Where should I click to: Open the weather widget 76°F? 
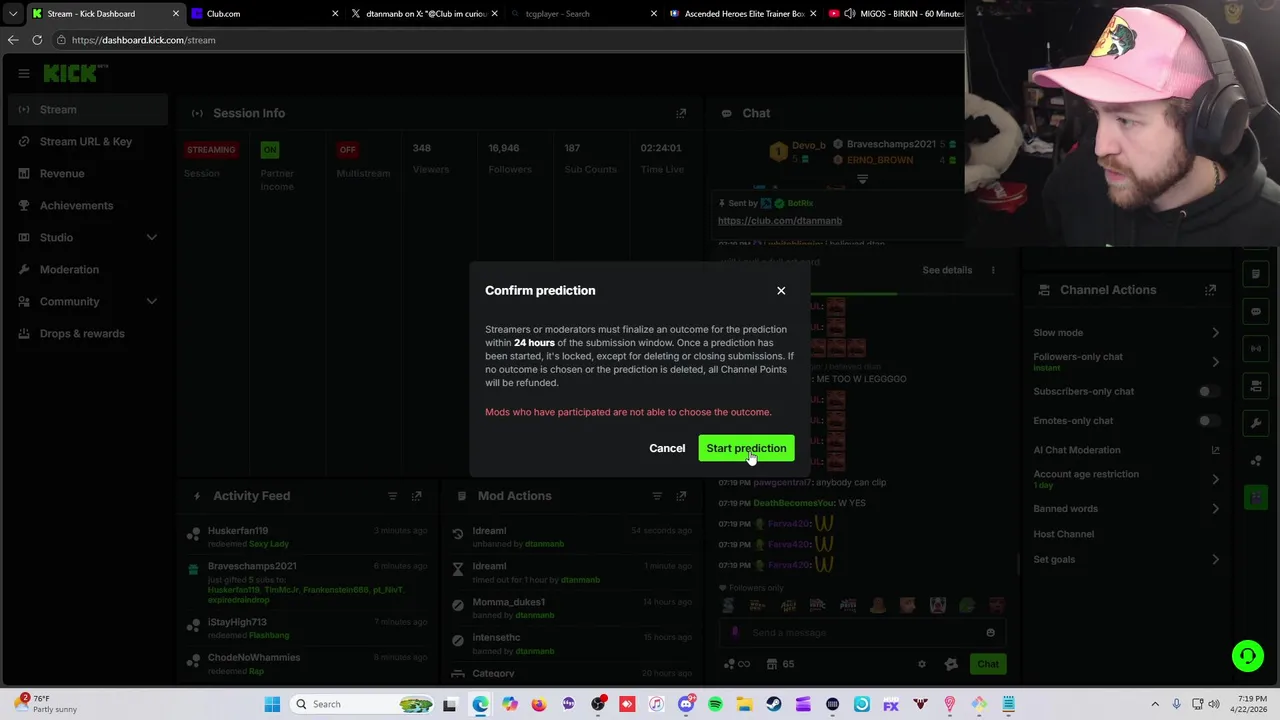pyautogui.click(x=45, y=705)
